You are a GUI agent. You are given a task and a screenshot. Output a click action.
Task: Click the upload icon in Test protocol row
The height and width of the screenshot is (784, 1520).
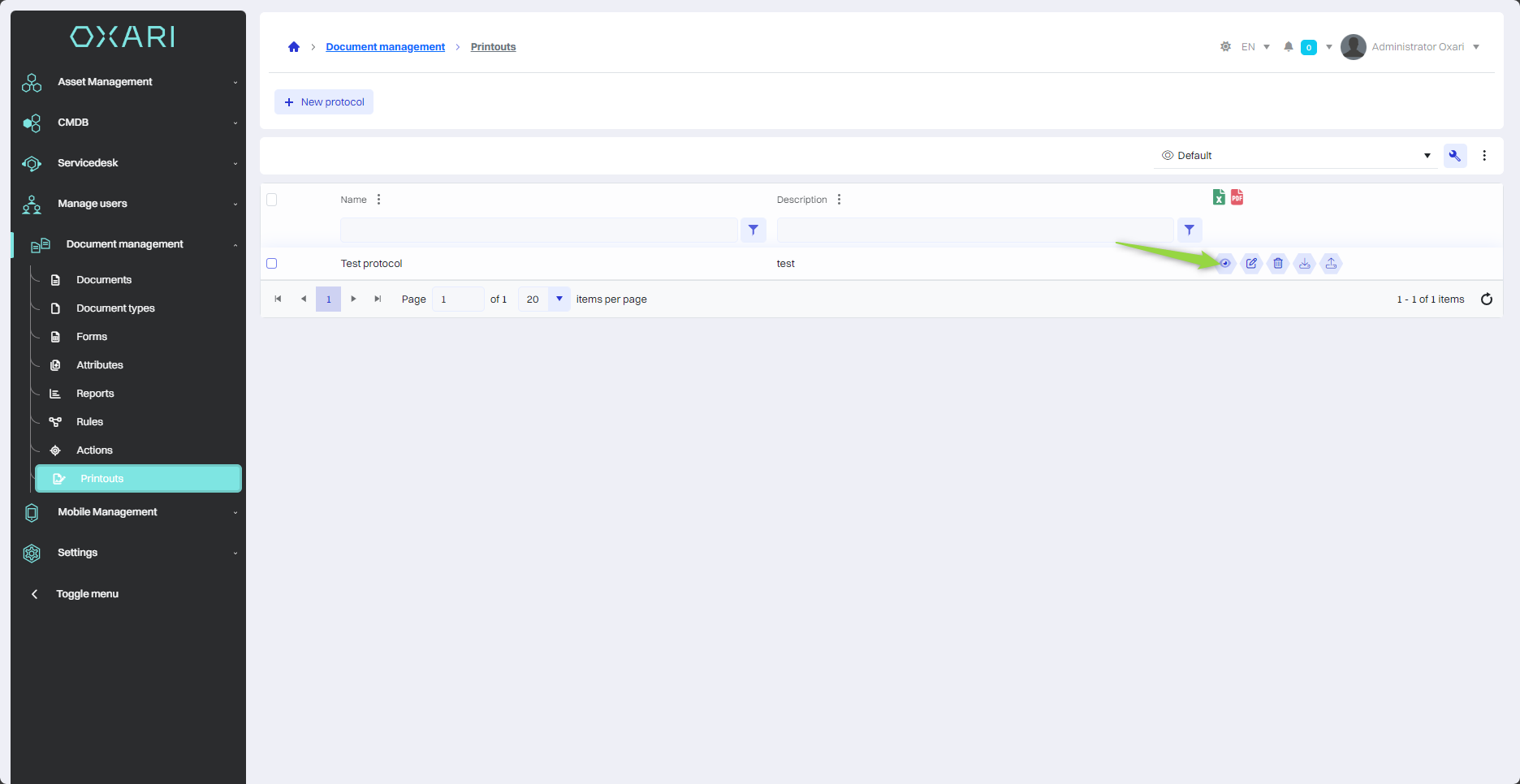point(1331,263)
